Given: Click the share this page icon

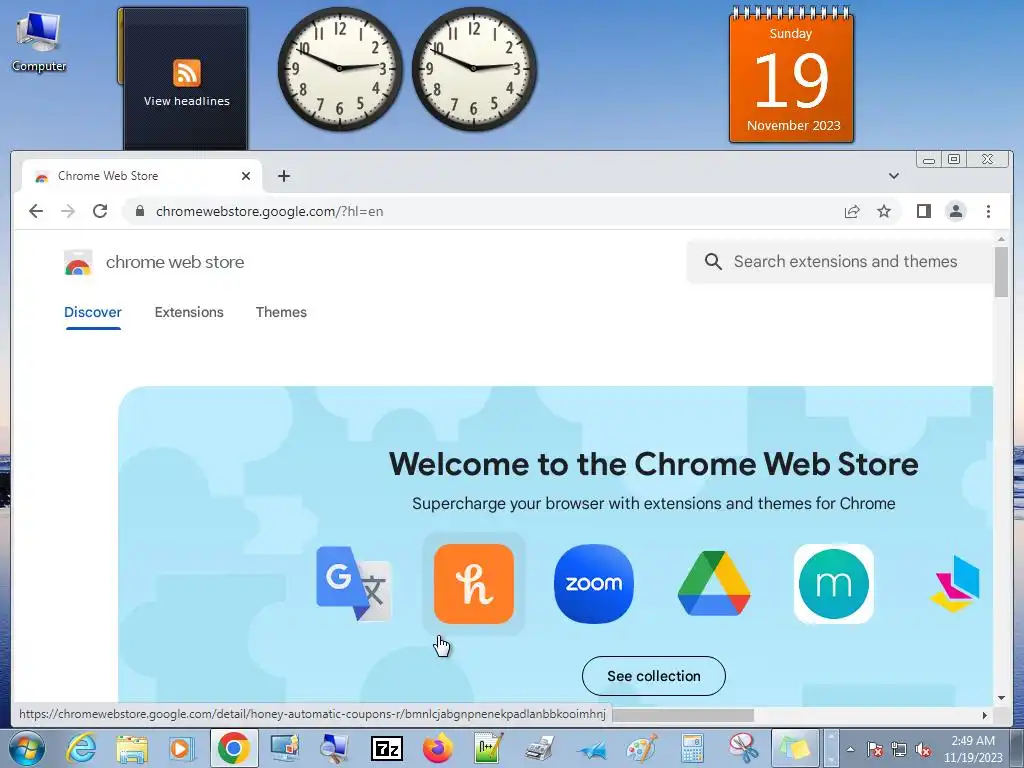Looking at the screenshot, I should tap(852, 212).
